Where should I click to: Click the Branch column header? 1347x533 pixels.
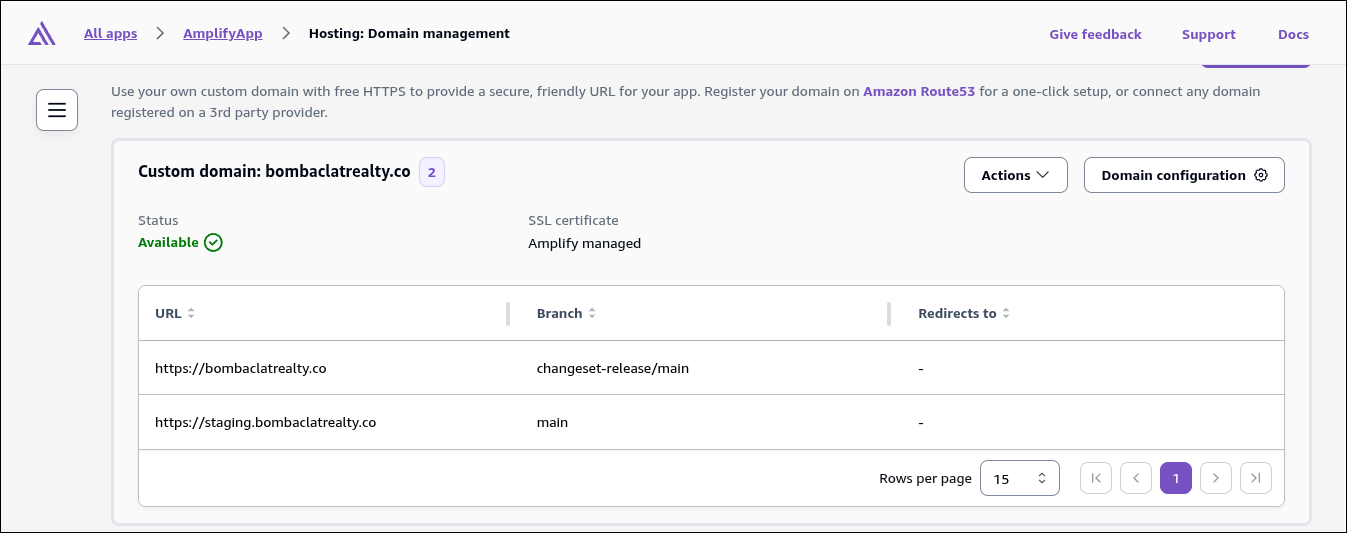click(560, 313)
